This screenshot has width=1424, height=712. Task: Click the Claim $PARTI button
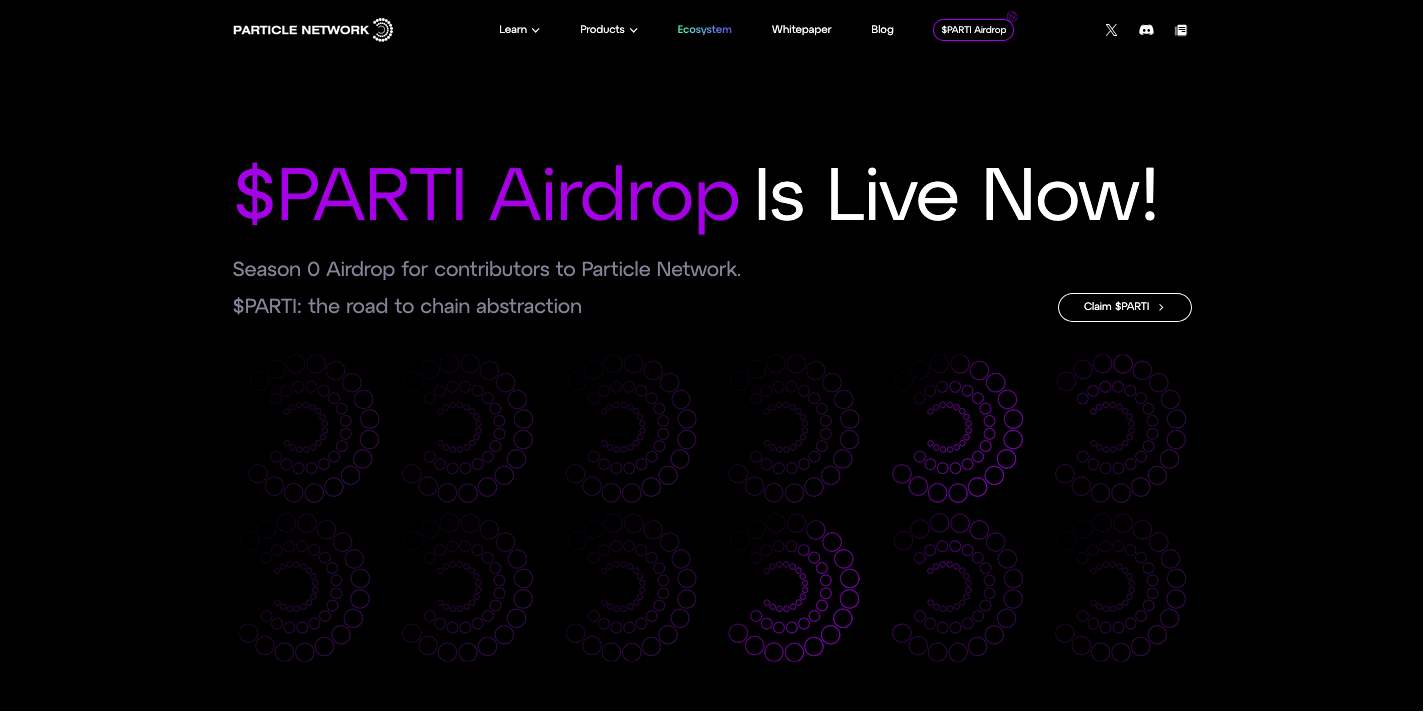(1124, 307)
